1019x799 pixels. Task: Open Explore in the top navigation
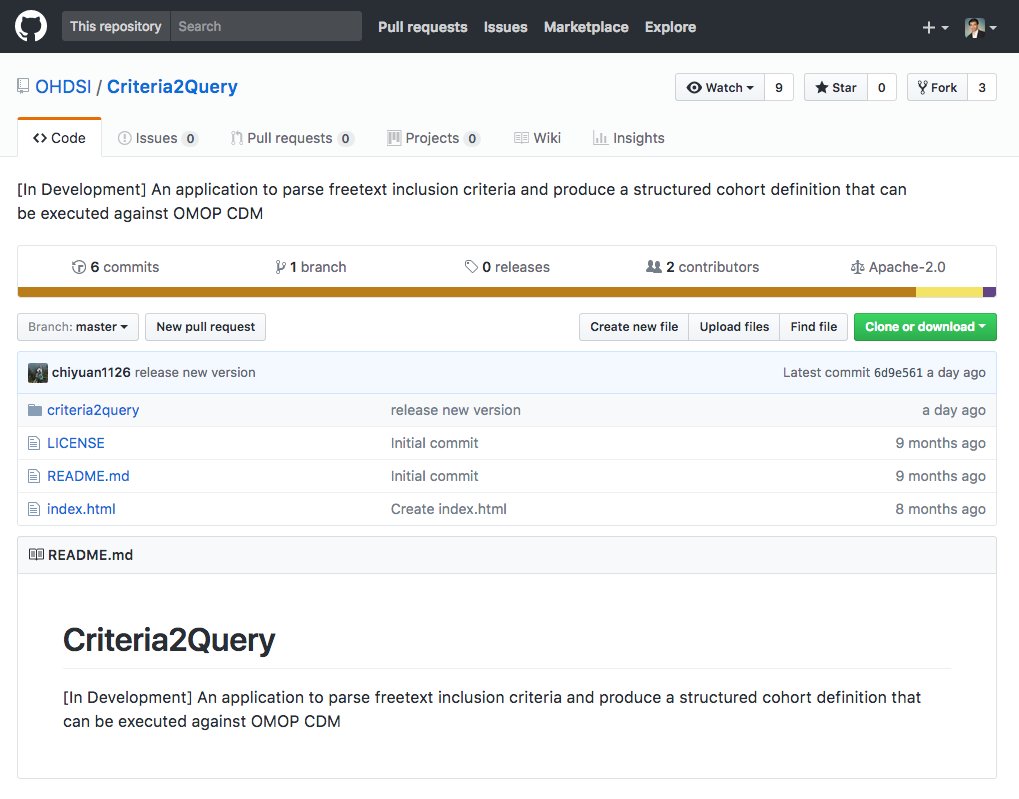tap(670, 27)
